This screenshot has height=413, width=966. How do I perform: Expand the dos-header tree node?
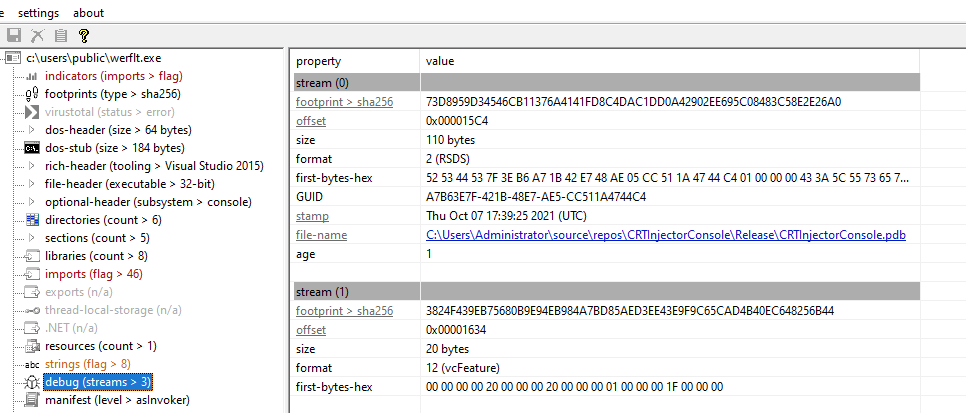(33, 130)
